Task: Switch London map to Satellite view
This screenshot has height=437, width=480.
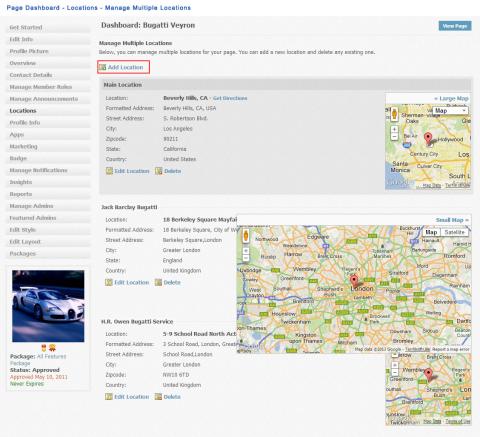Action: pos(454,232)
